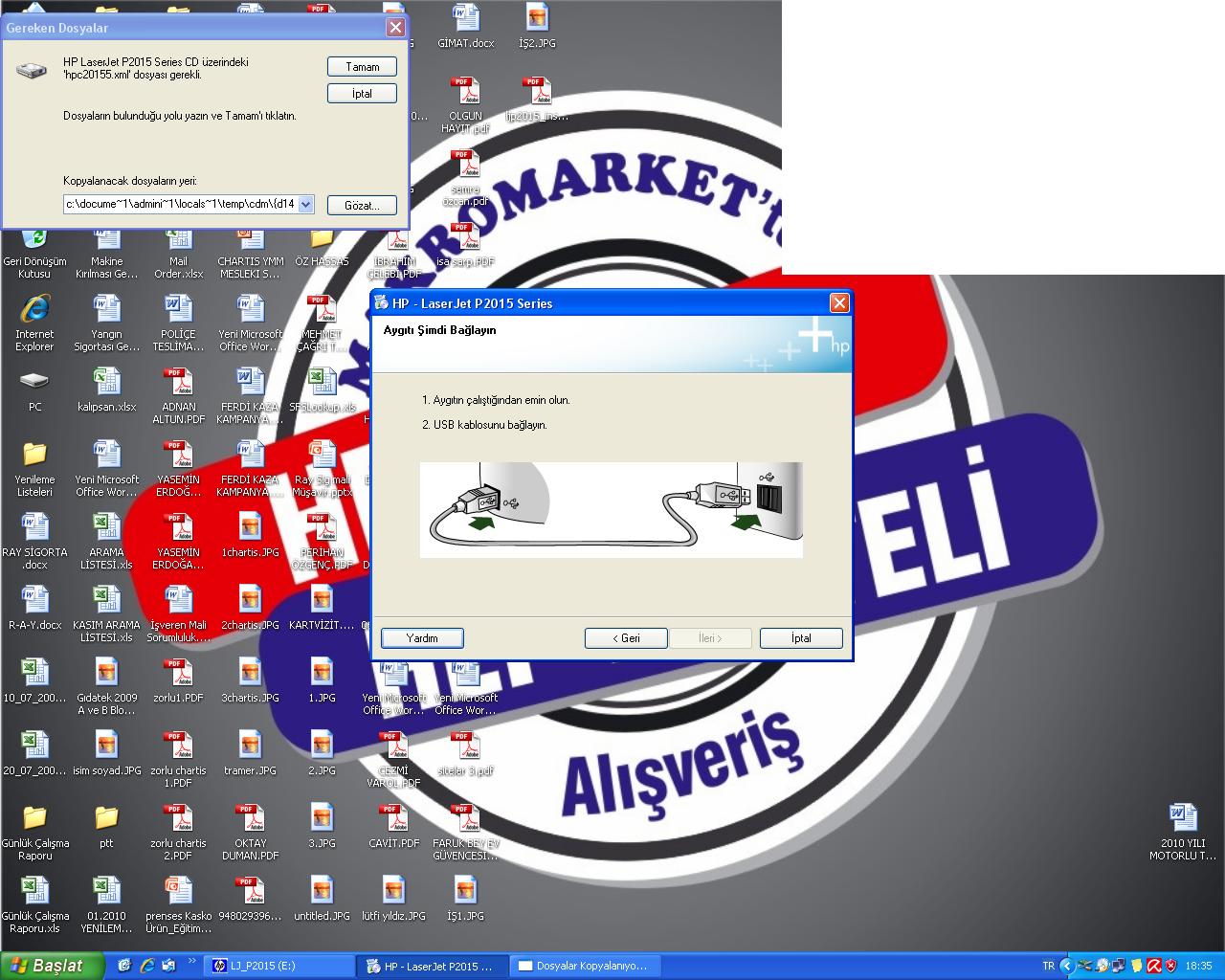Select the SF3Lookup.xls file icon
Image resolution: width=1225 pixels, height=980 pixels.
coord(322,381)
